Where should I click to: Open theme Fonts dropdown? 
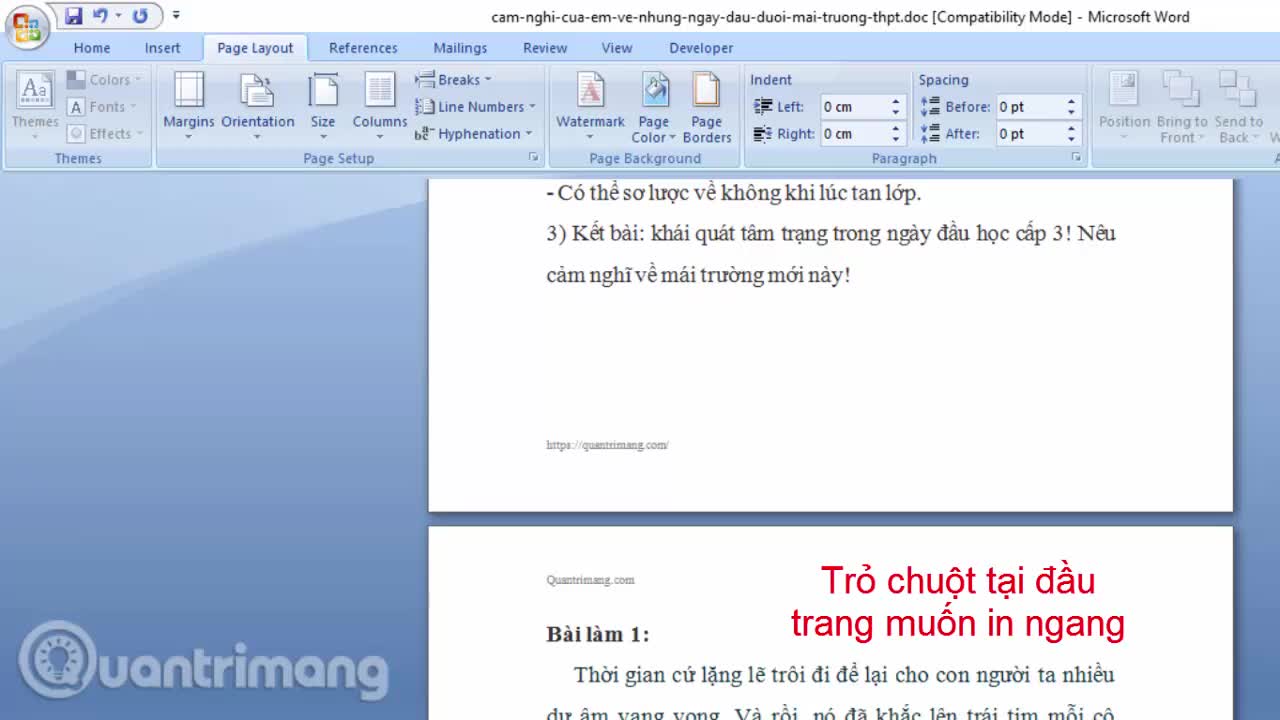(101, 107)
